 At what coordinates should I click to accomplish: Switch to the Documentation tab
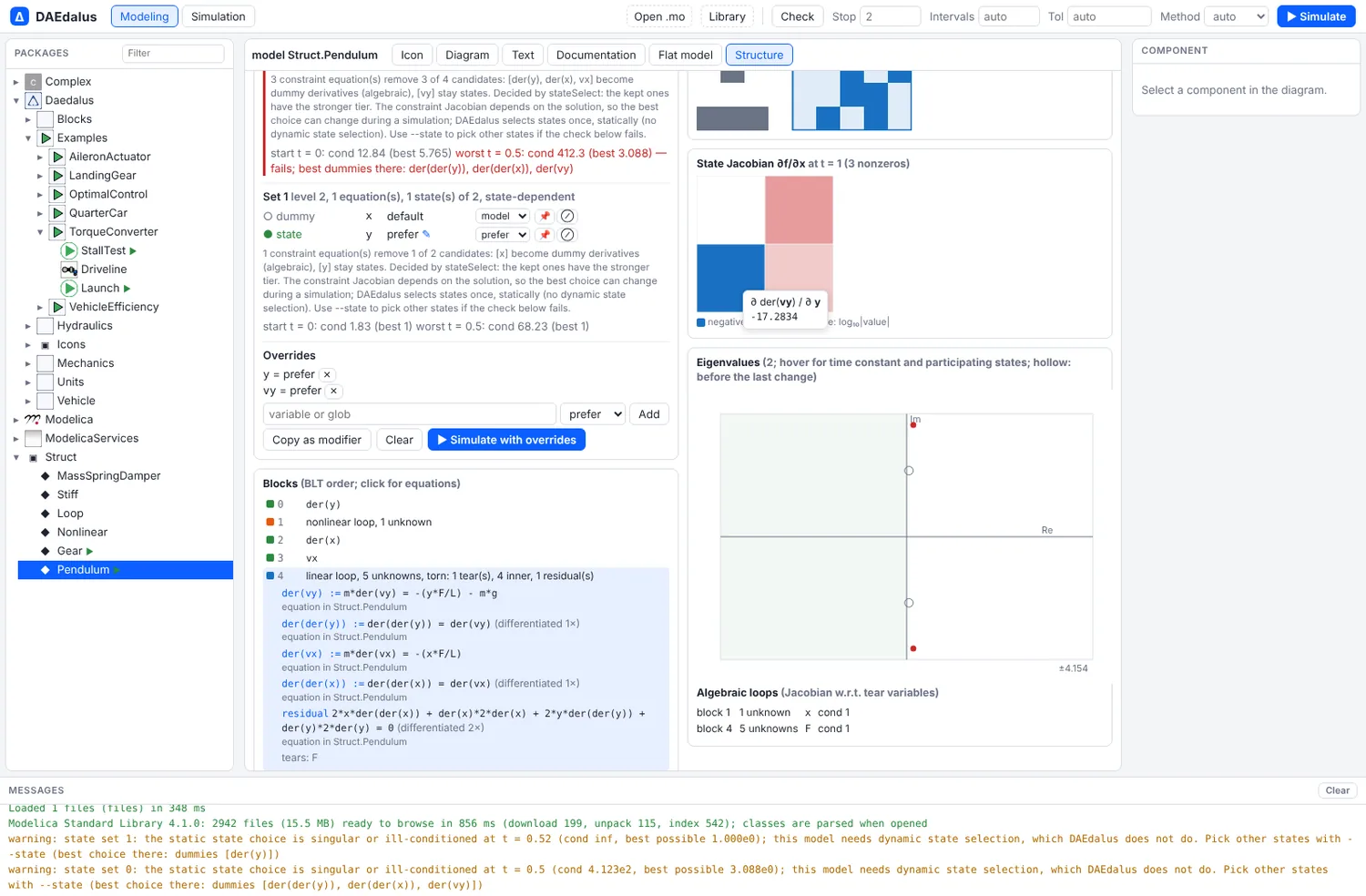[x=596, y=55]
